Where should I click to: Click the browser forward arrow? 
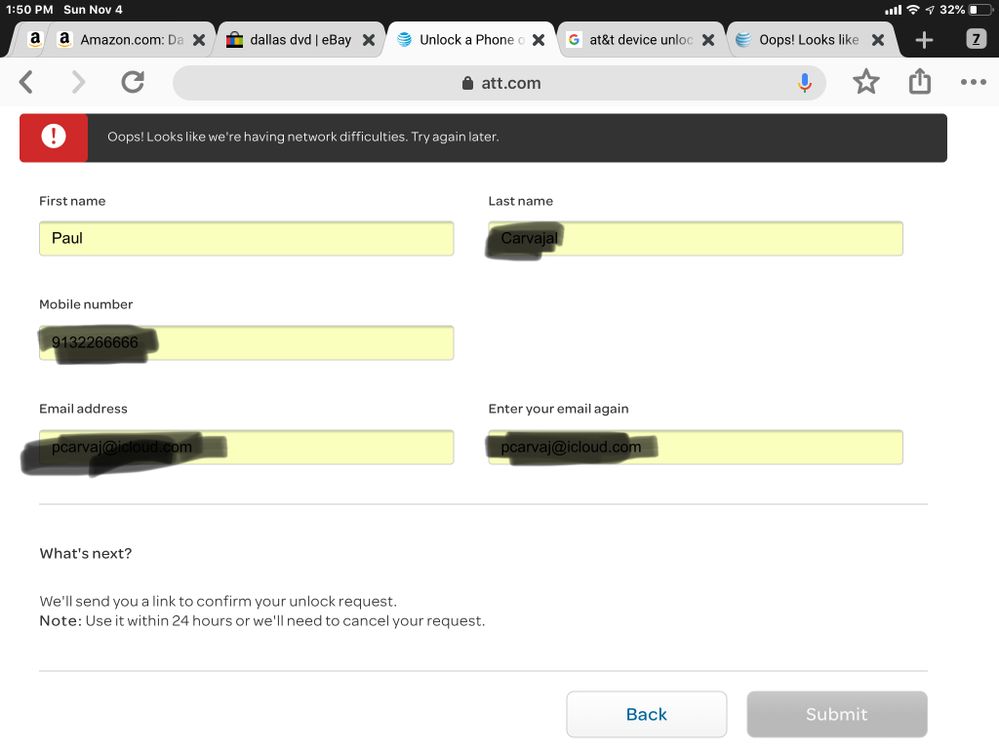(78, 83)
